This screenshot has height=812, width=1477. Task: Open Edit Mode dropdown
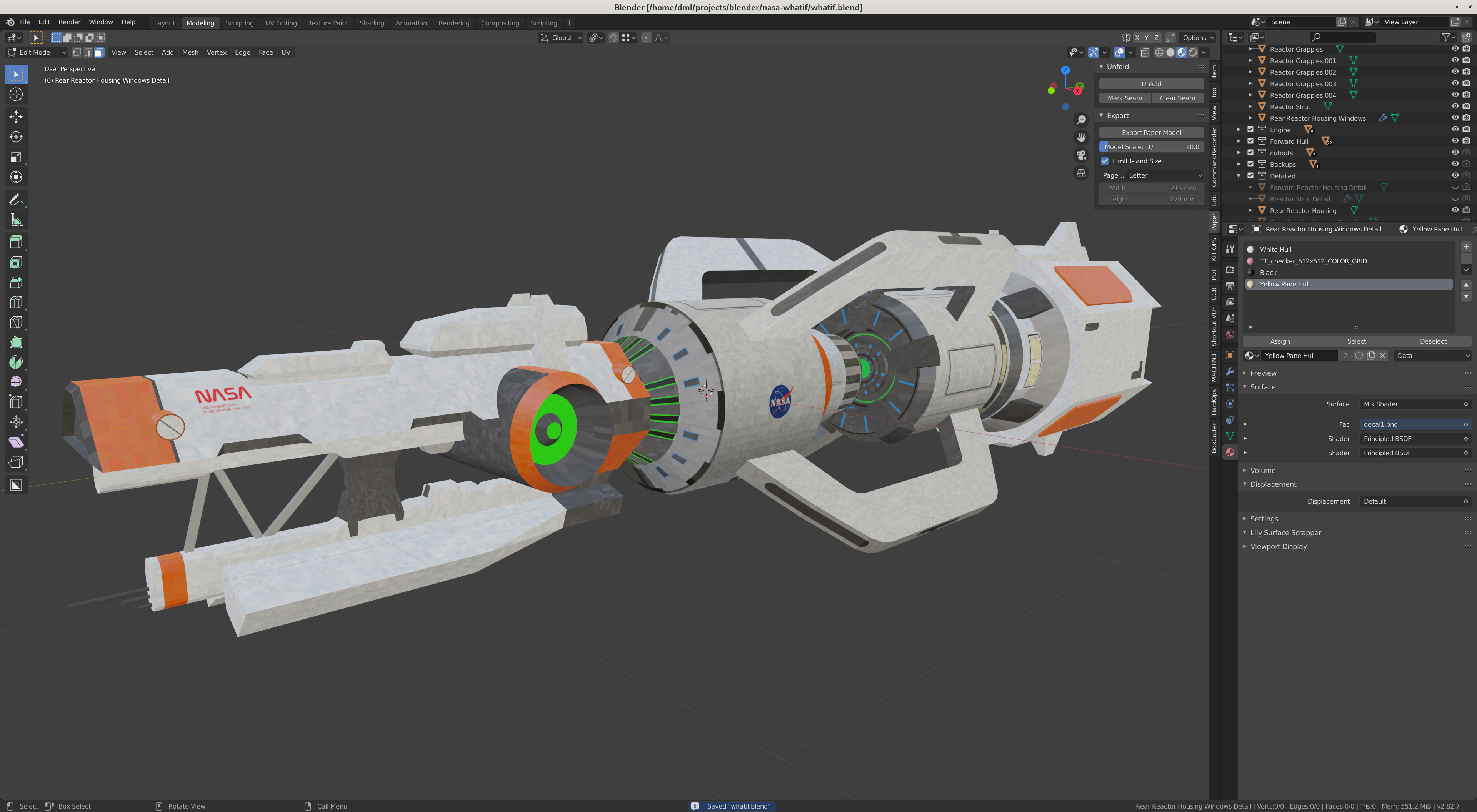click(37, 52)
